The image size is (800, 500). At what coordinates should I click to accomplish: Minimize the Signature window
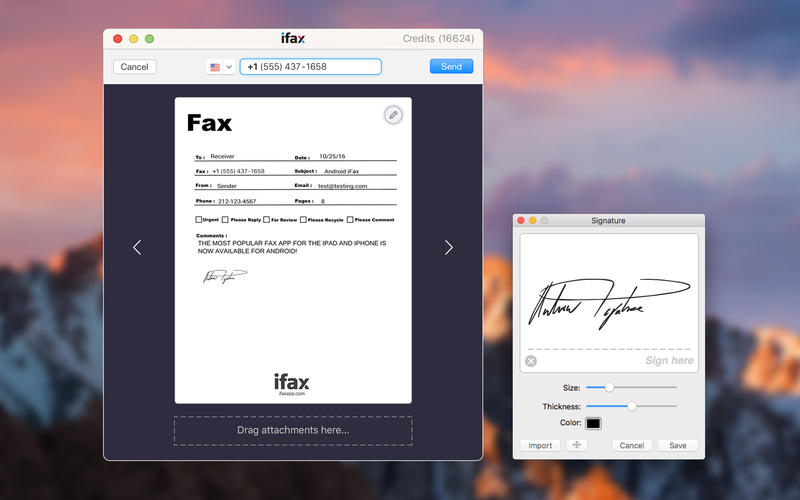pos(533,220)
